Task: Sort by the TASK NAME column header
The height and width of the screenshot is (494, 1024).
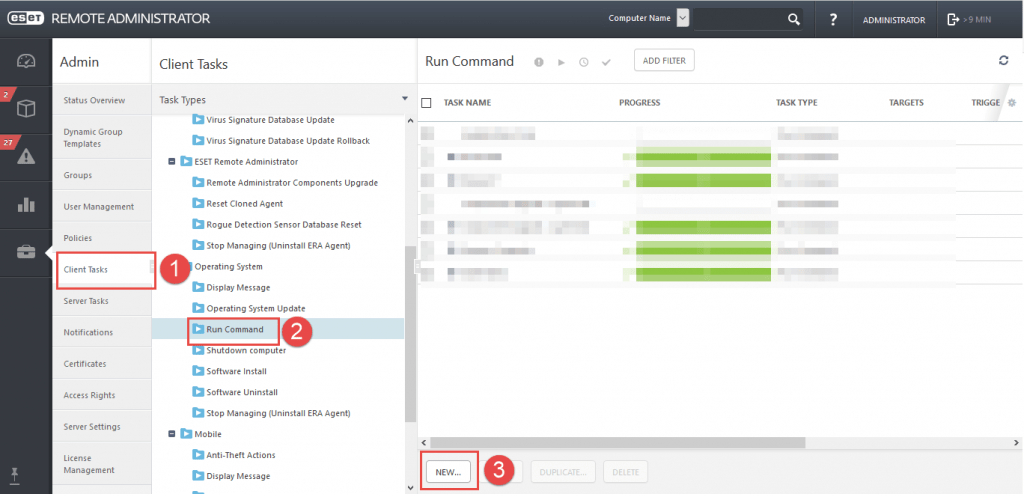Action: (x=468, y=103)
